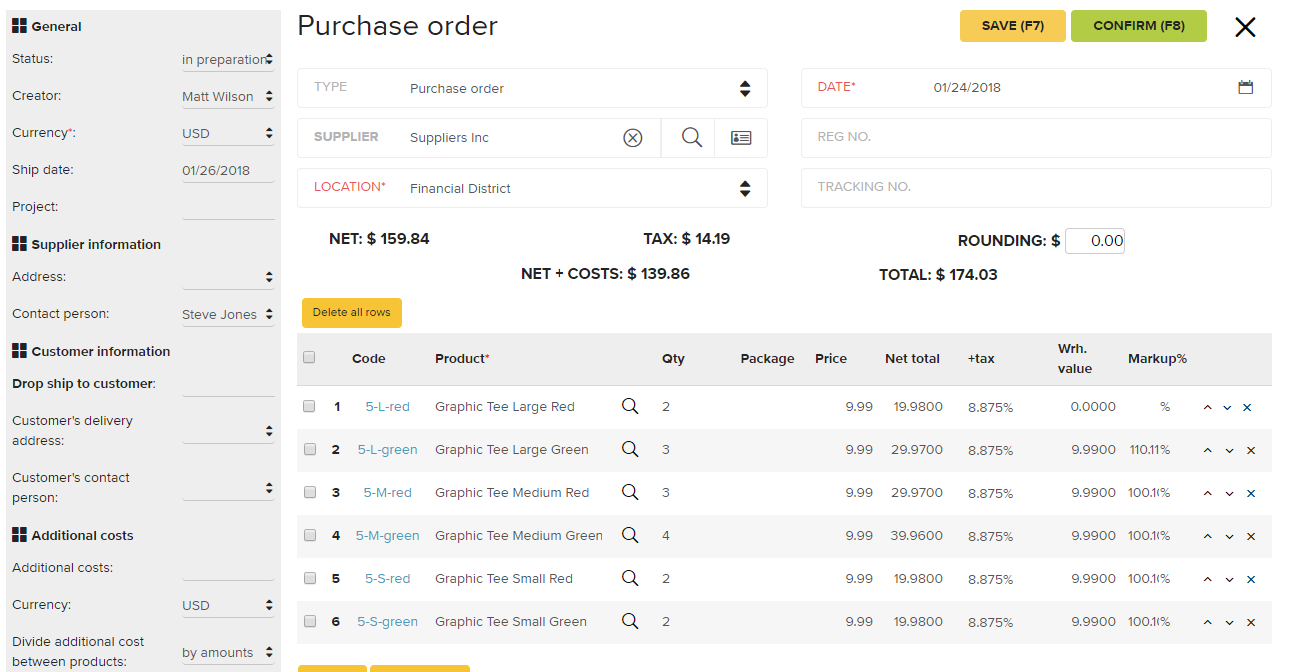Search product in Graphic Tee Small Red row

(630, 578)
